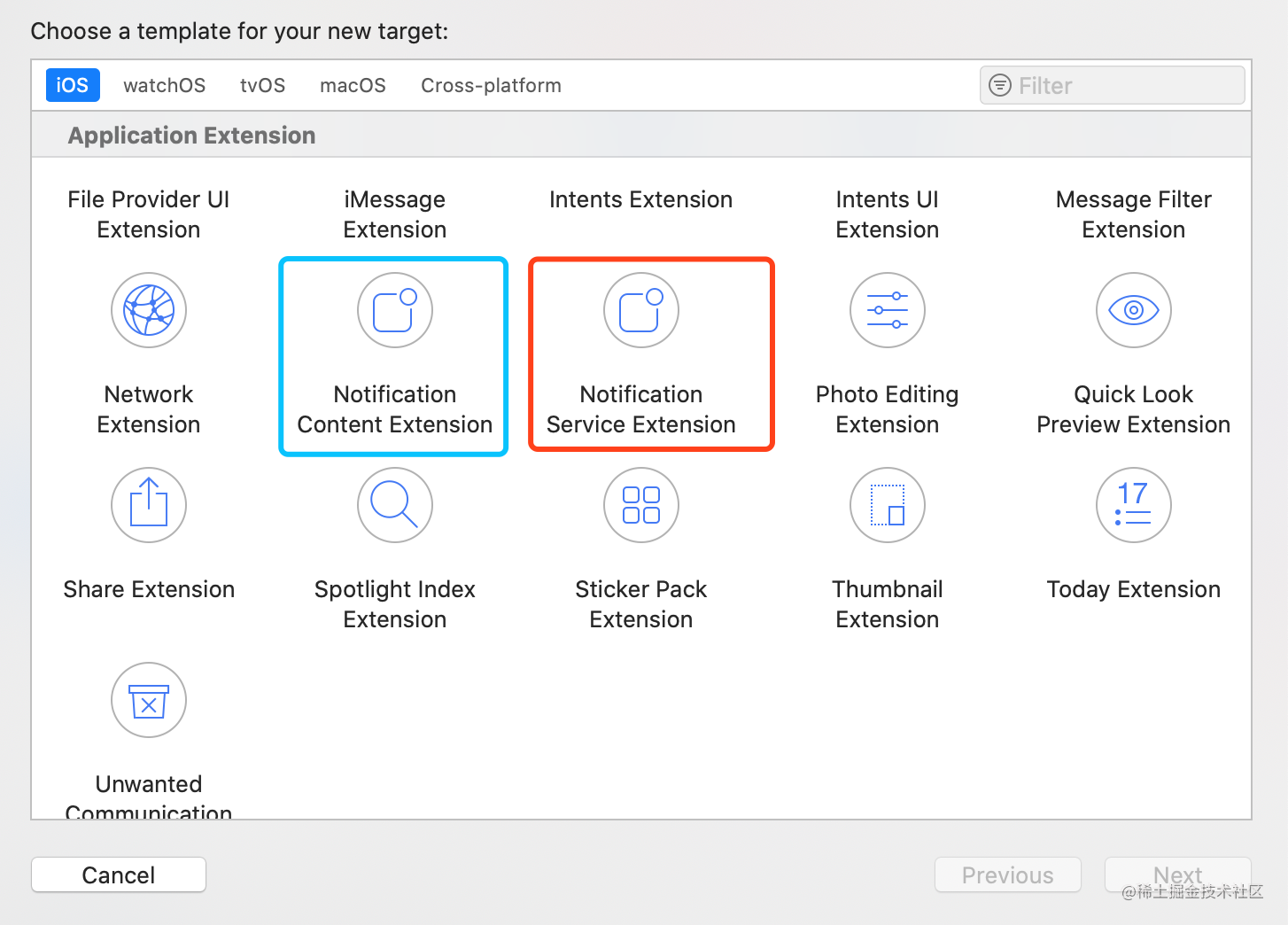Click the Cancel button
This screenshot has height=925, width=1288.
pos(119,874)
